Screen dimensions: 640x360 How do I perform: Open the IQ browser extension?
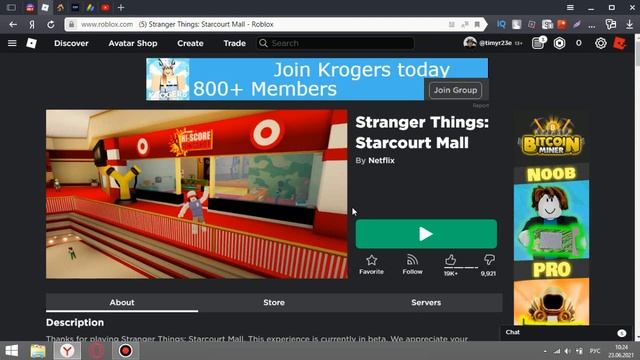501,24
